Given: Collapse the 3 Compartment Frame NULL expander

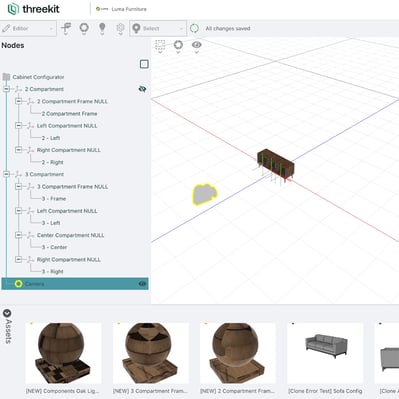Looking at the screenshot, I should click(19, 187).
